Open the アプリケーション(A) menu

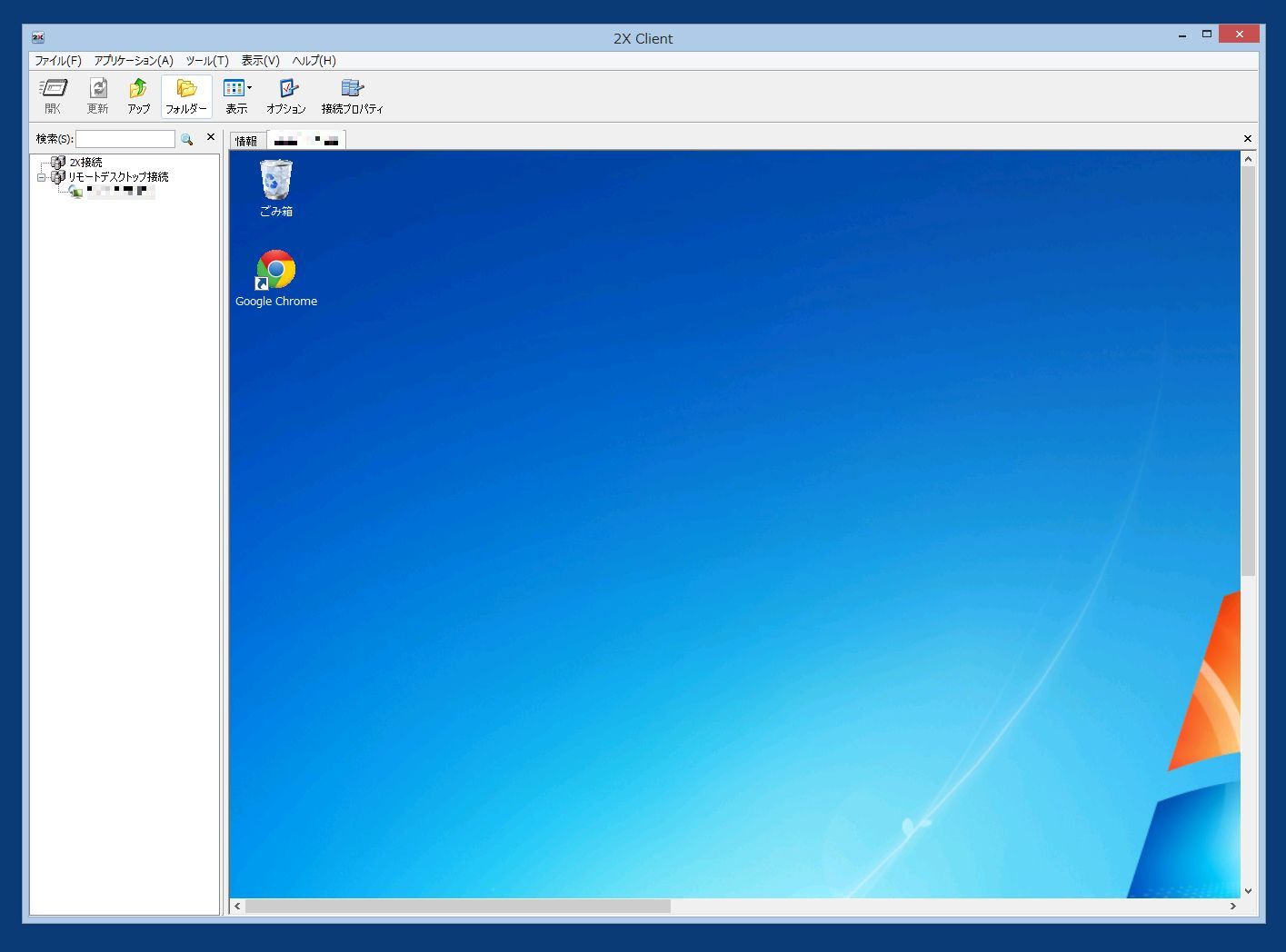pos(134,61)
